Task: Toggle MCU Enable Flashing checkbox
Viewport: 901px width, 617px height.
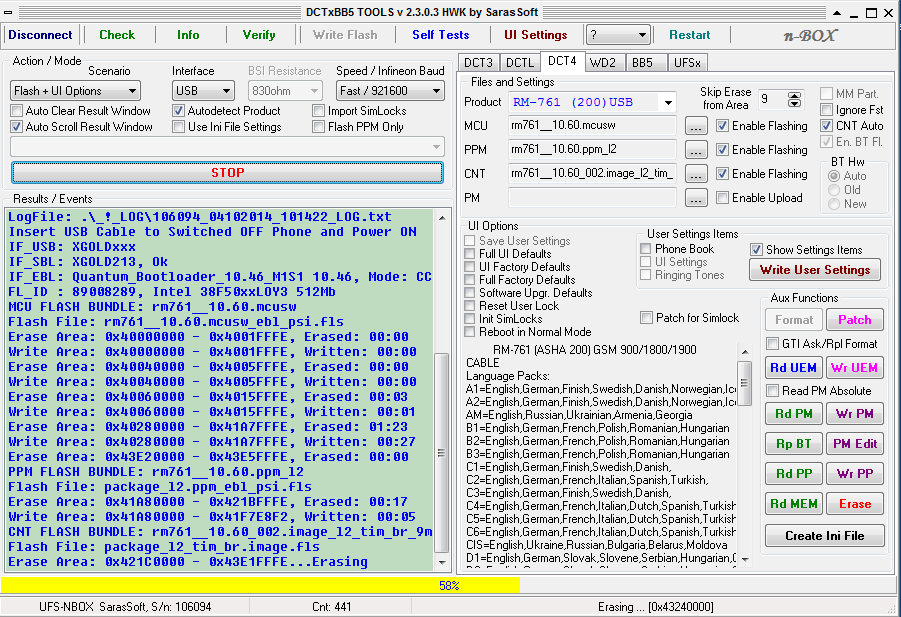Action: point(723,126)
